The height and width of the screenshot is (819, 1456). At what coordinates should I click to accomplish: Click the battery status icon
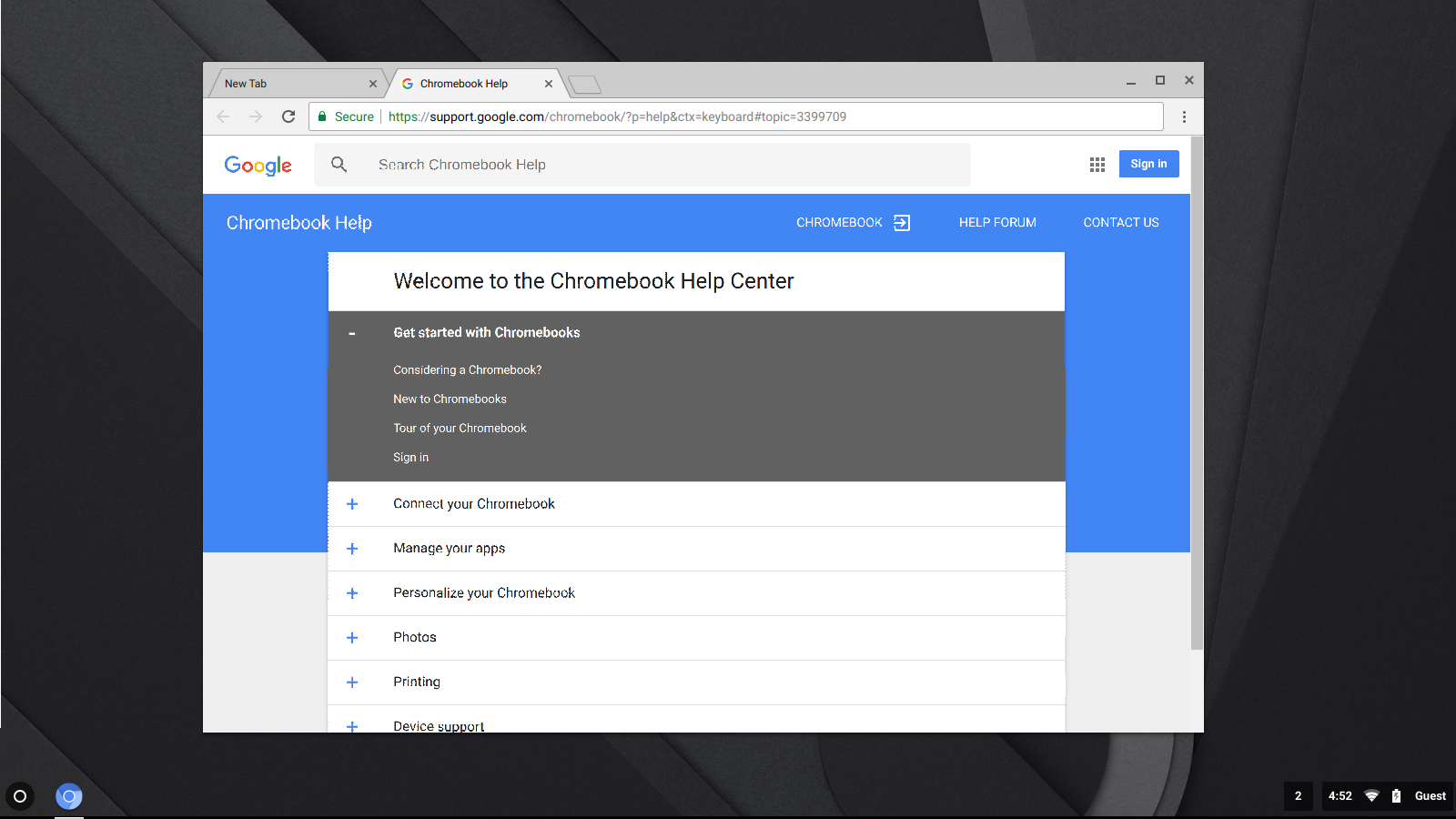click(x=1396, y=796)
